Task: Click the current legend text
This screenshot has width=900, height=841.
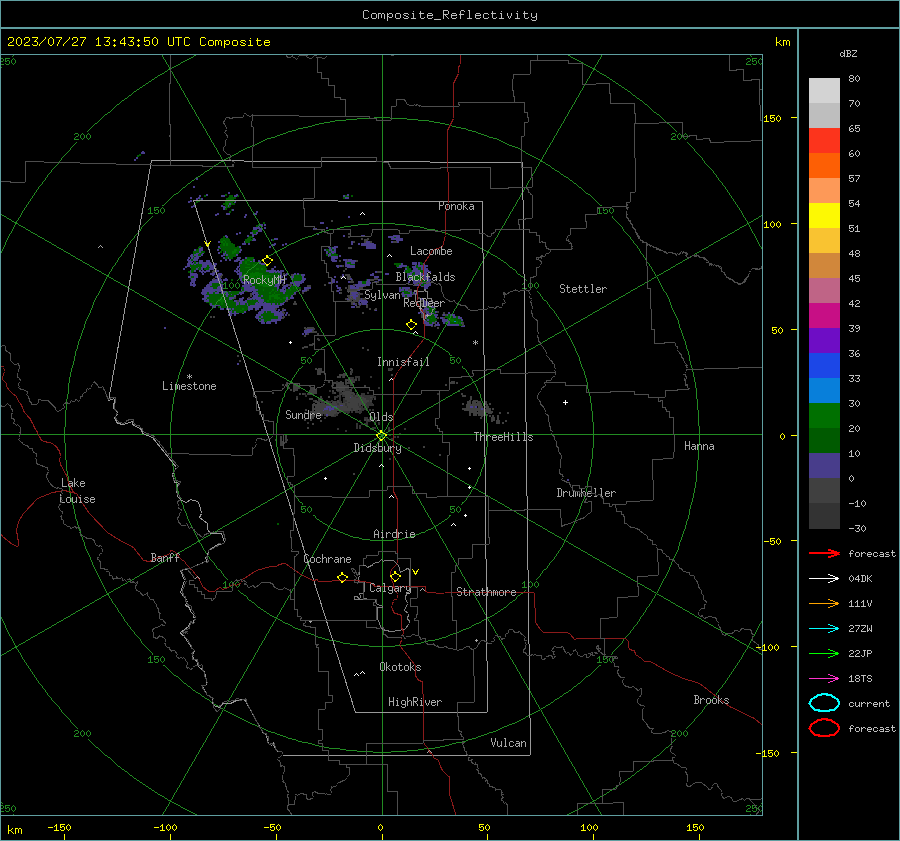Action: click(869, 704)
